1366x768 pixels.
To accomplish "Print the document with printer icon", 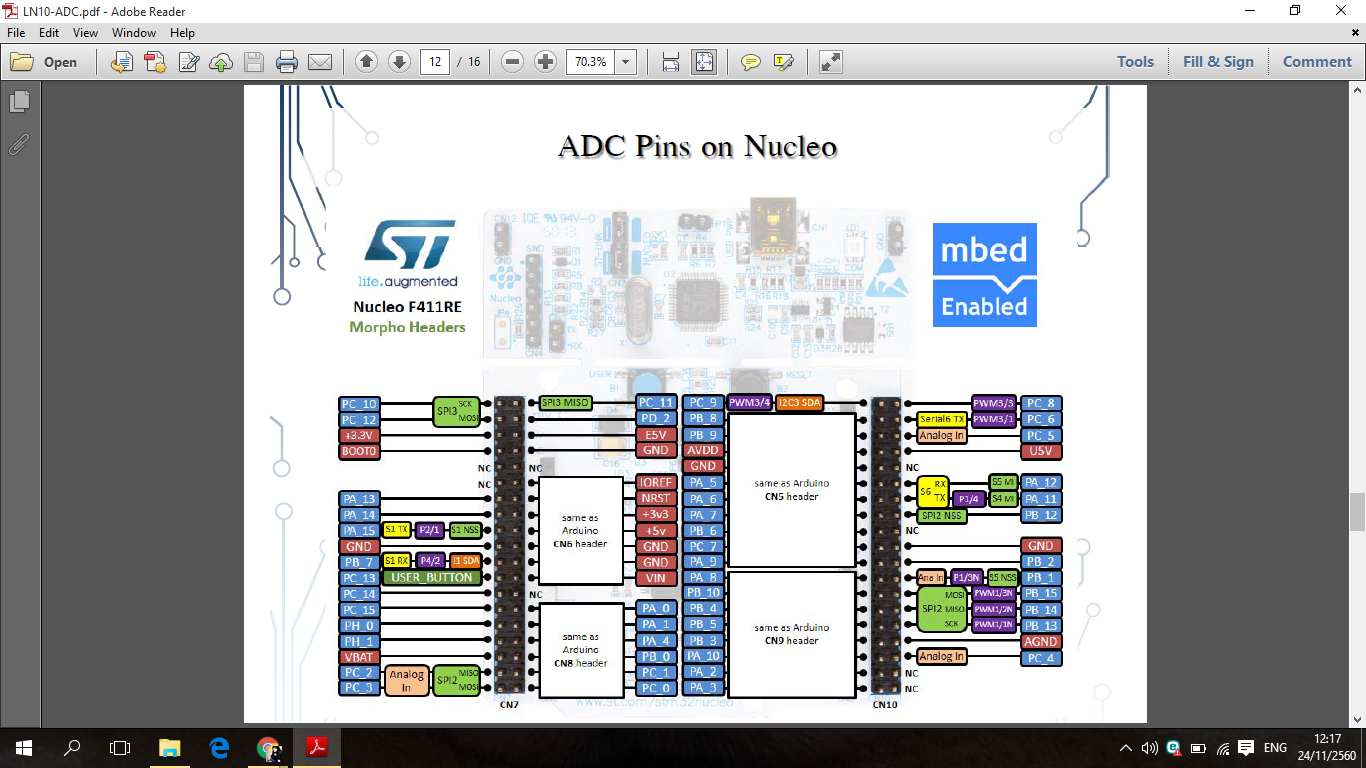I will pos(287,62).
